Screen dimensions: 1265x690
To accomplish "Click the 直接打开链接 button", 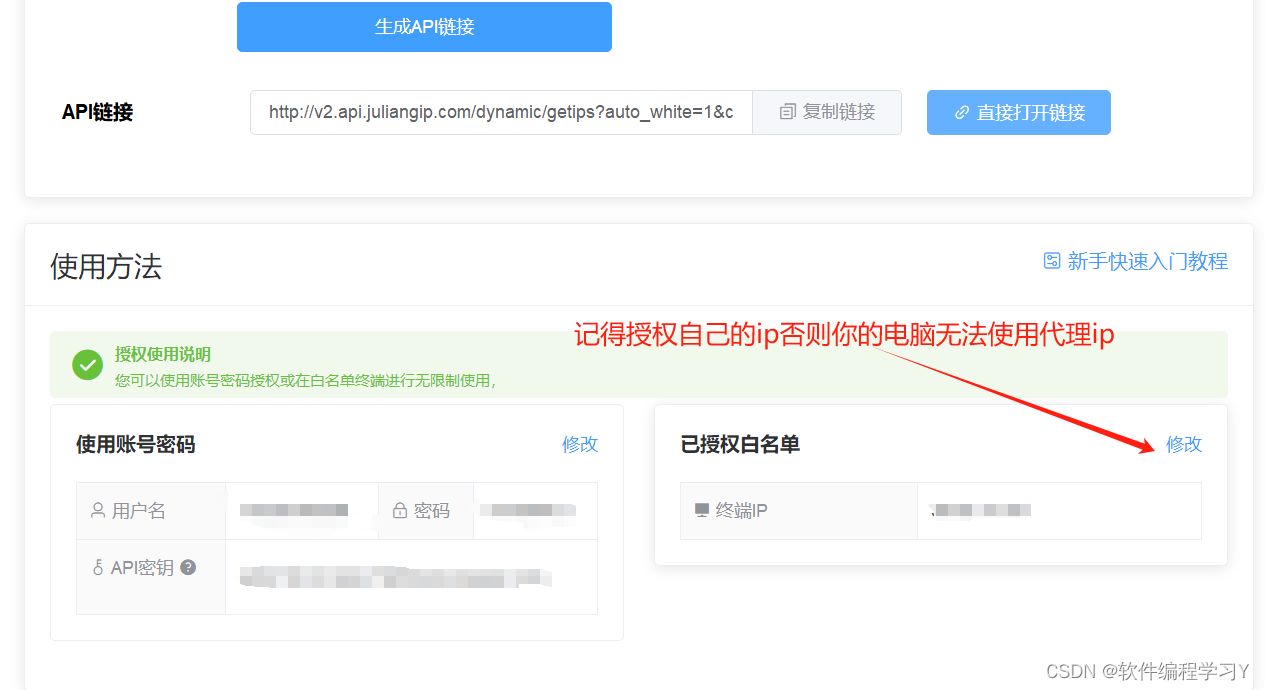I will click(x=1019, y=112).
